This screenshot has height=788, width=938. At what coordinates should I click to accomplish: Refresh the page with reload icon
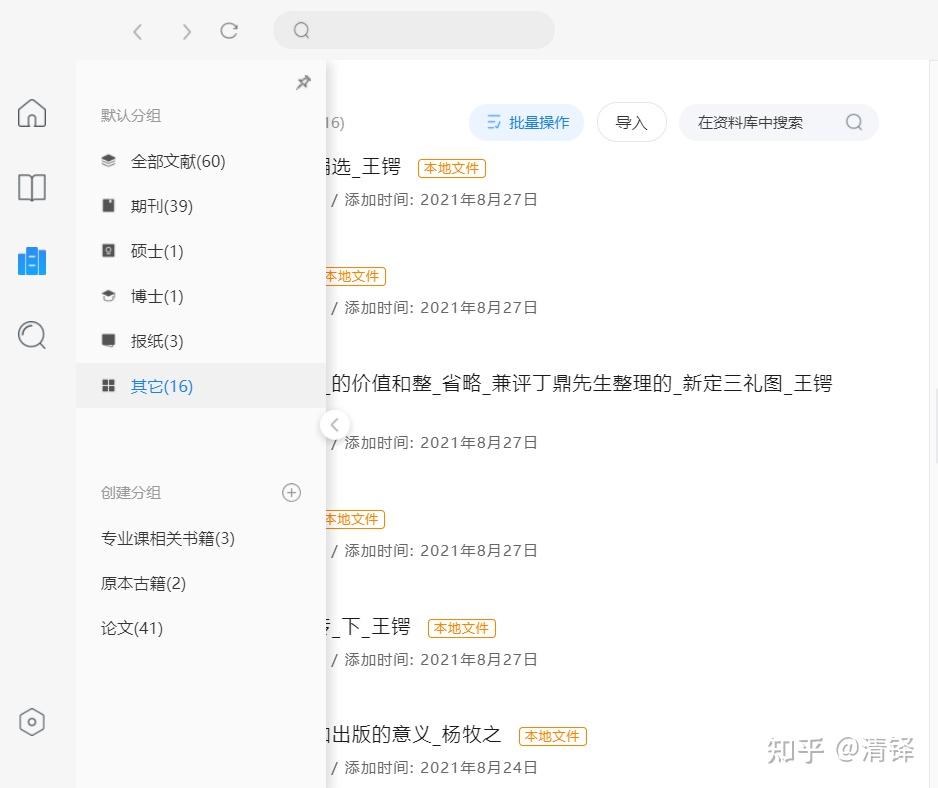point(229,31)
